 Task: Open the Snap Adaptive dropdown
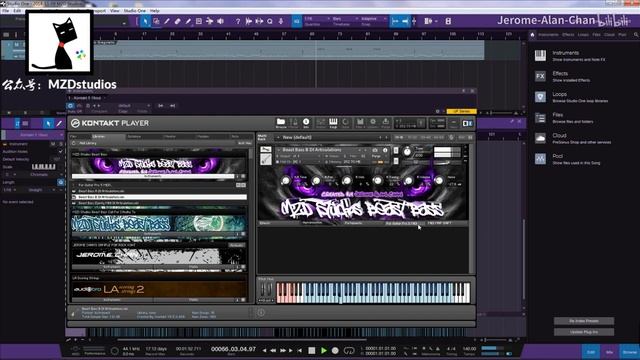[x=373, y=19]
